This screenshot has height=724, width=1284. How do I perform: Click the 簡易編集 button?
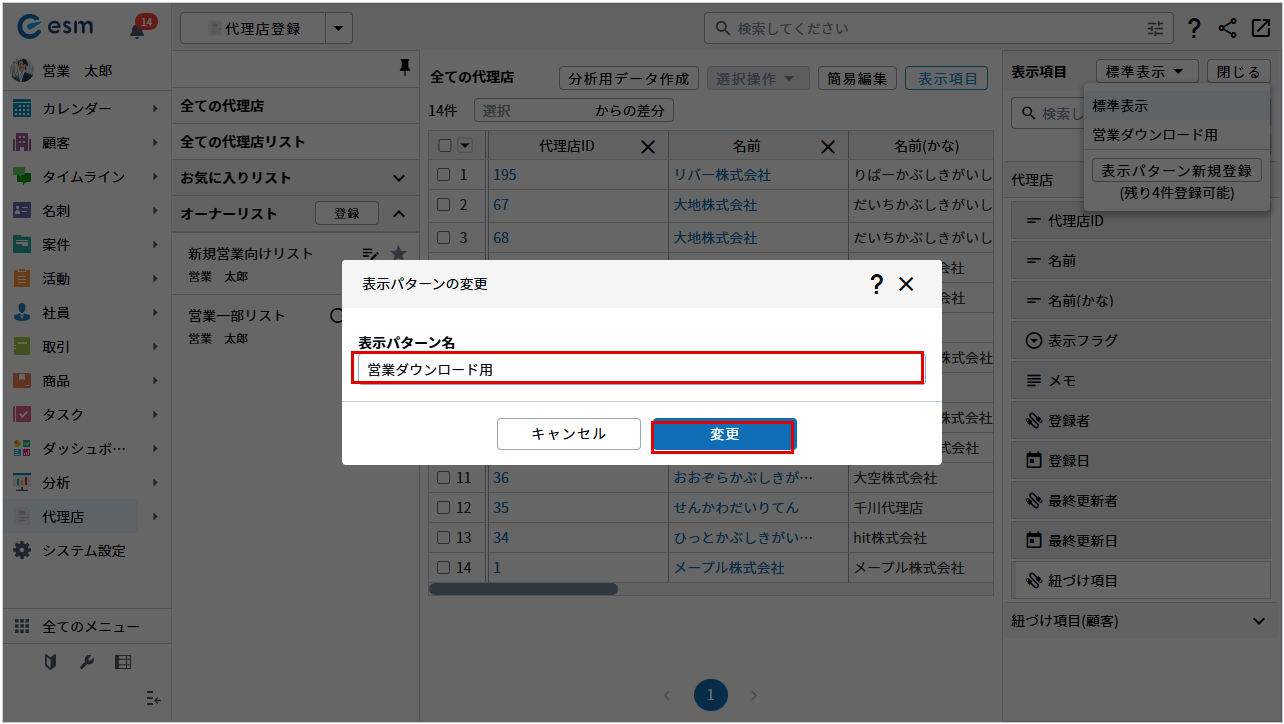(857, 79)
